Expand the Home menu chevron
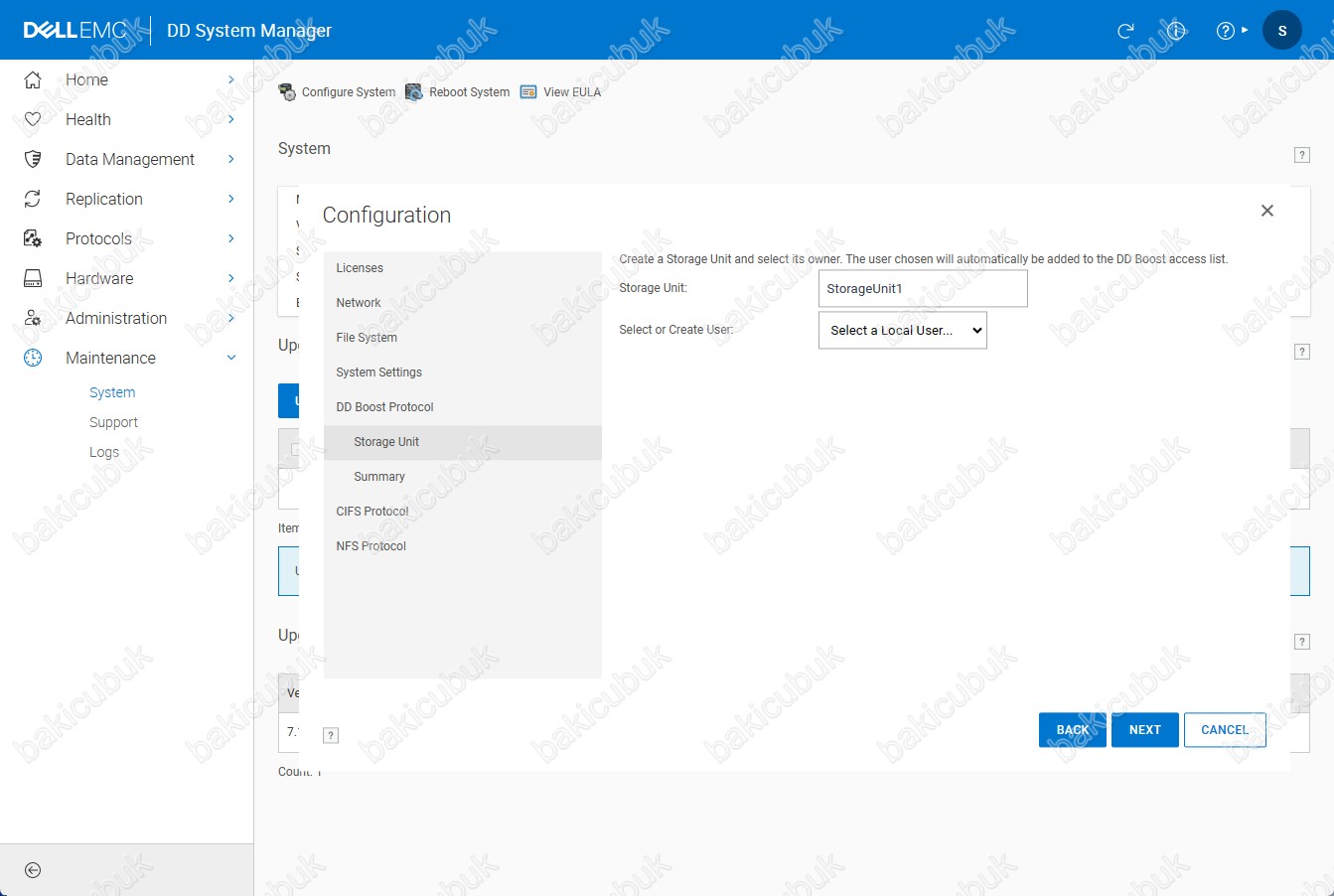The width and height of the screenshot is (1334, 896). click(231, 79)
